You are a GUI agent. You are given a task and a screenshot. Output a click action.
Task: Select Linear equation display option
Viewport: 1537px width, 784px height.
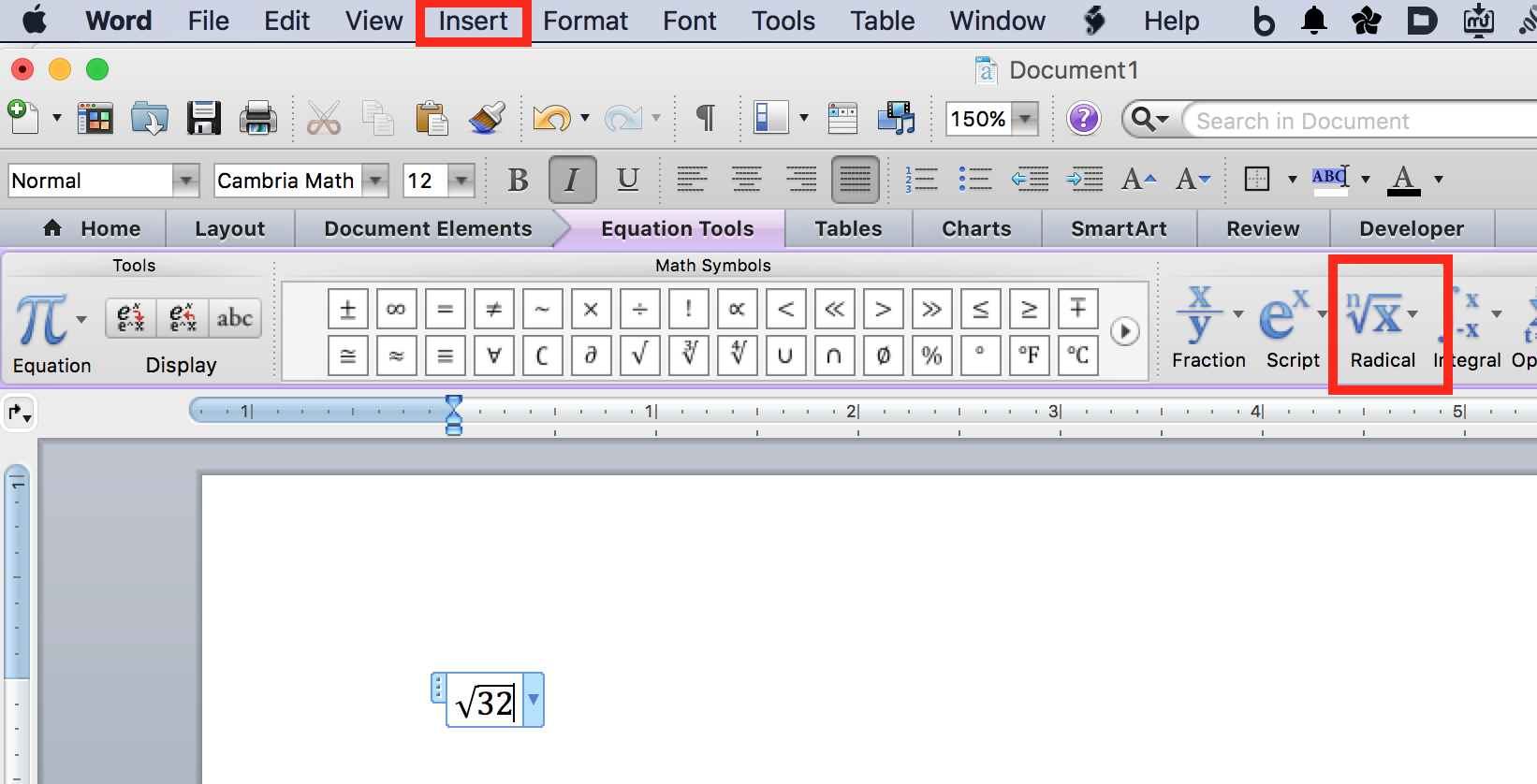coord(183,318)
